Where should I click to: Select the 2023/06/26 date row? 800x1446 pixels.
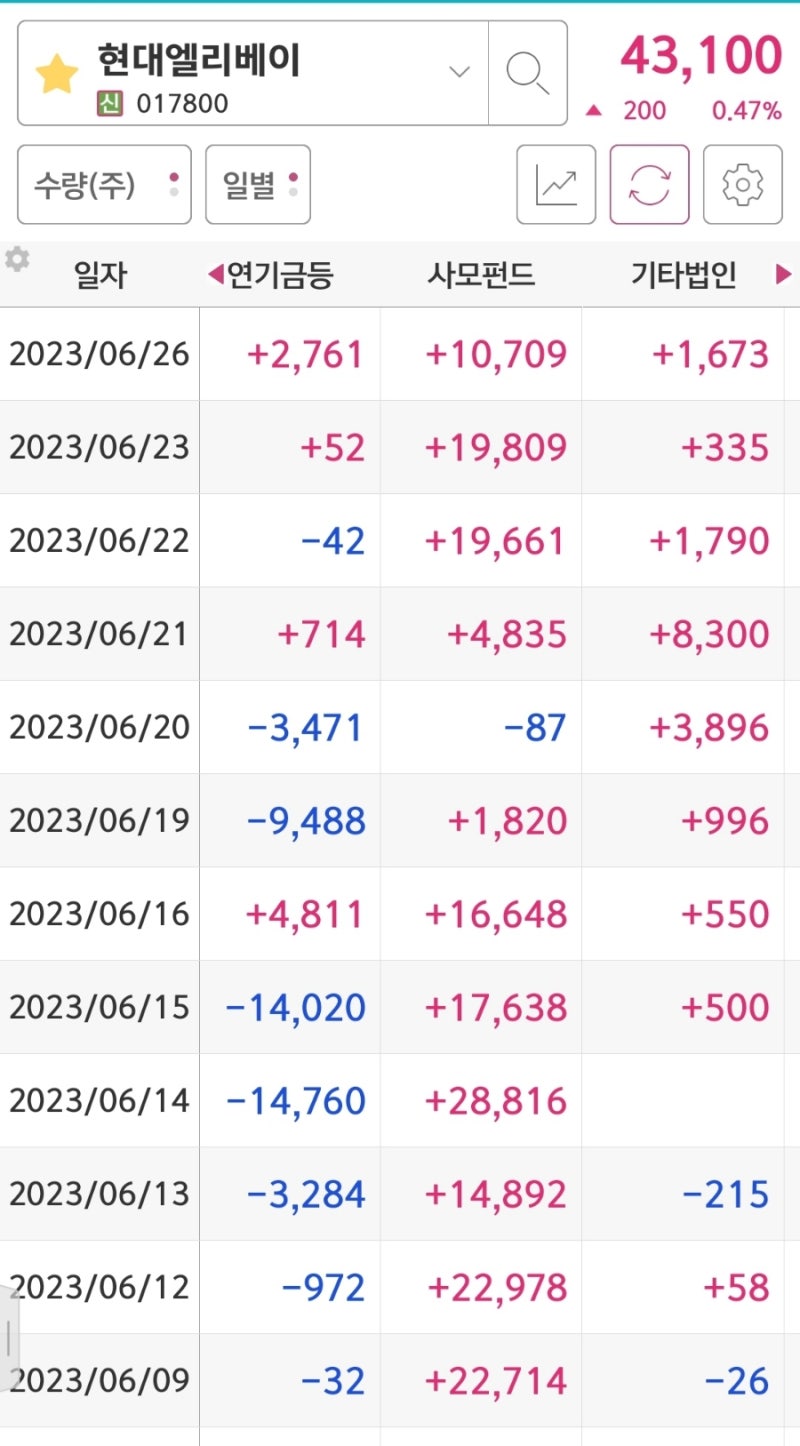99,354
